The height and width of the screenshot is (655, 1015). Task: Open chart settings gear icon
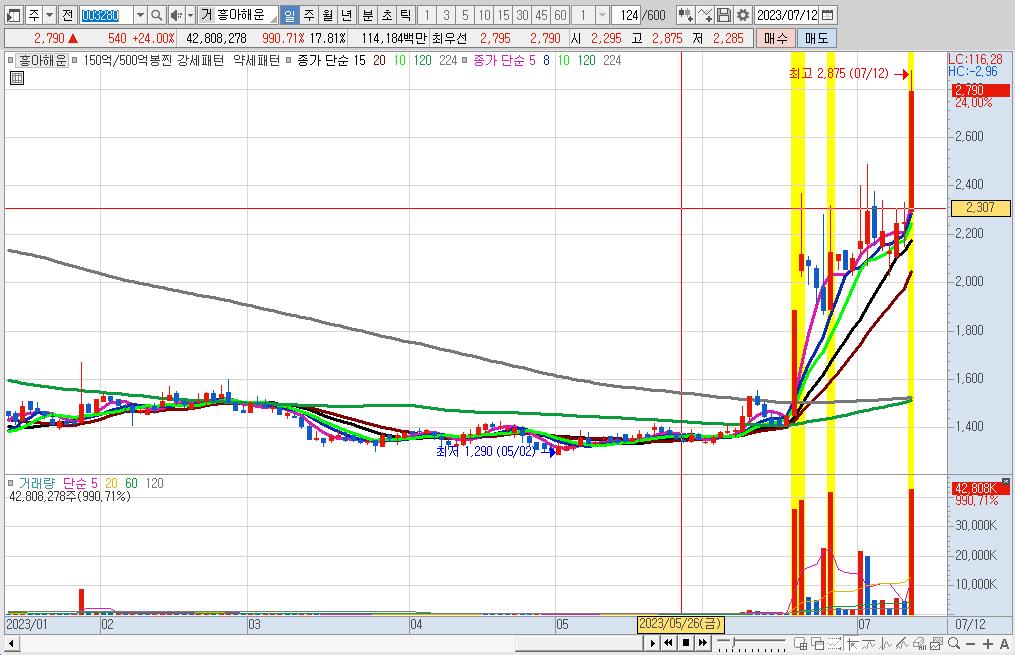743,15
